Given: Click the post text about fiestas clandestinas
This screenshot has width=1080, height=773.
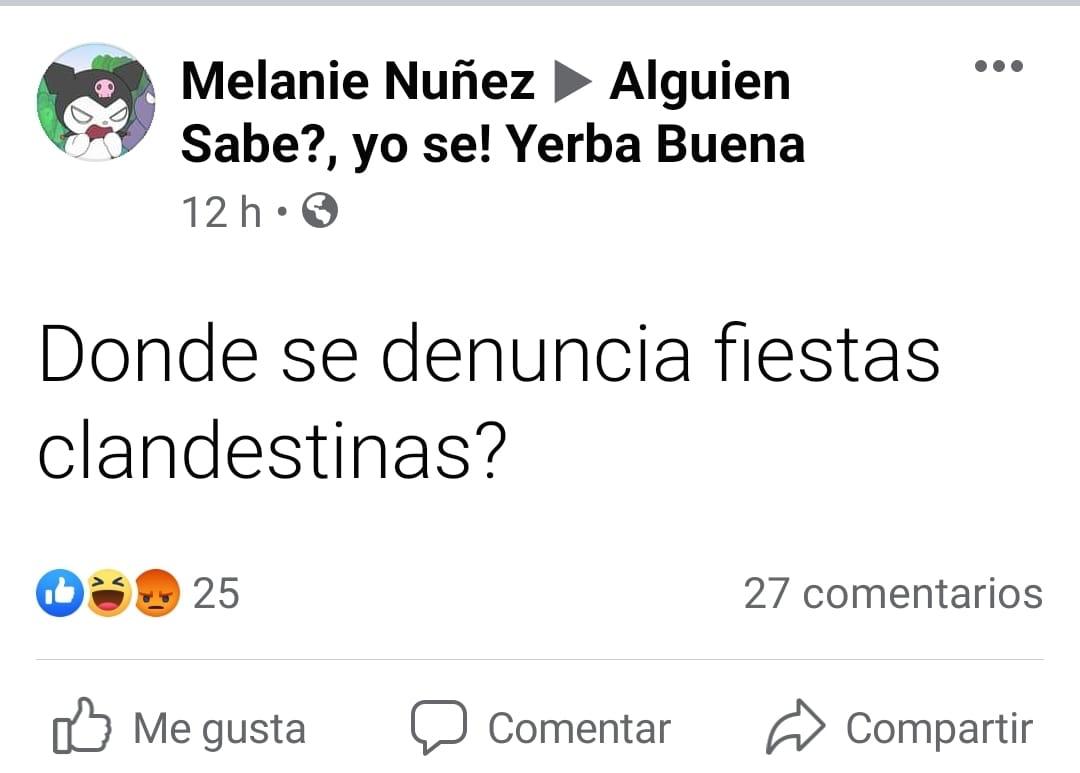Looking at the screenshot, I should [x=489, y=402].
